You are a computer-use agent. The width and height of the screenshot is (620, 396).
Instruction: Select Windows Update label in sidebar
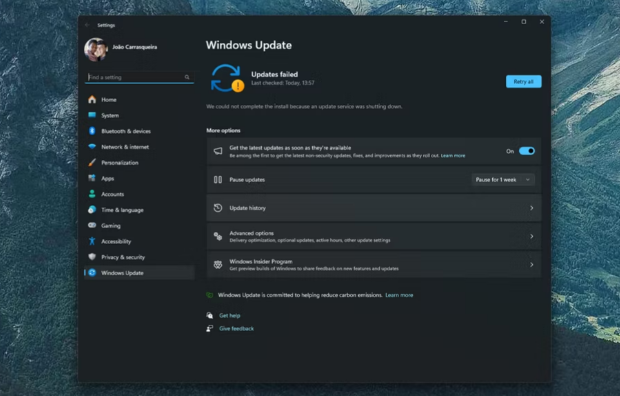(122, 273)
